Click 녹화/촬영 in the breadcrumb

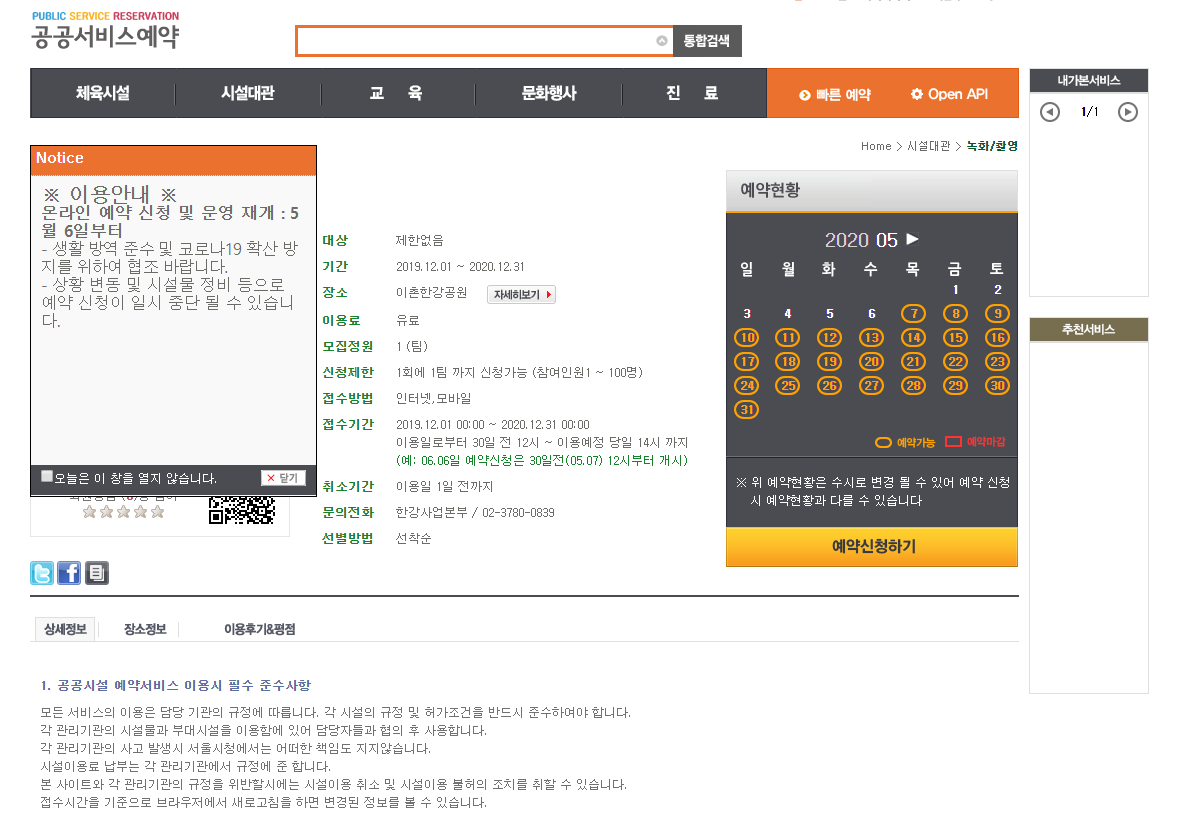[992, 146]
